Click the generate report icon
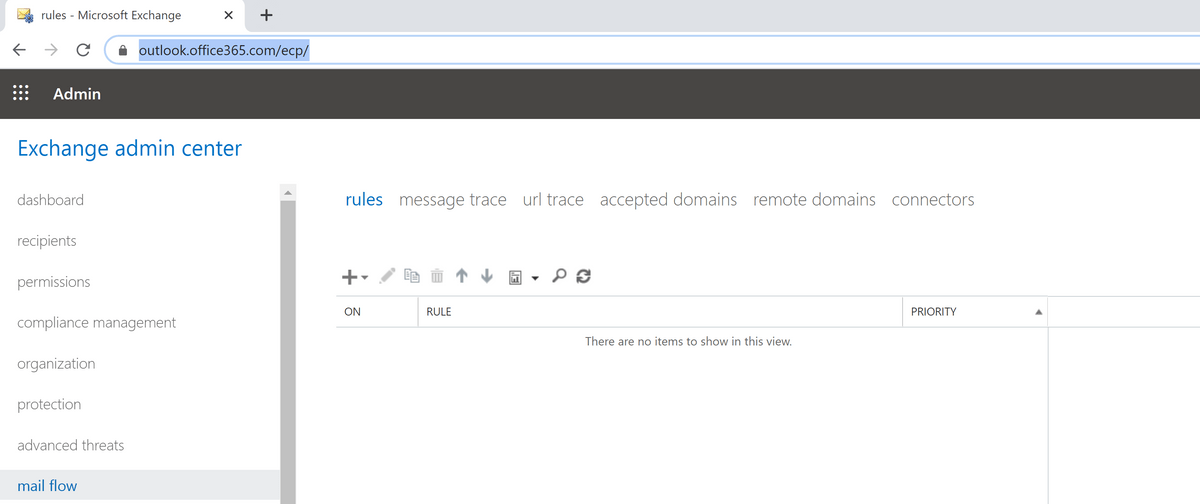Screen dimensions: 1200x504 click(516, 277)
